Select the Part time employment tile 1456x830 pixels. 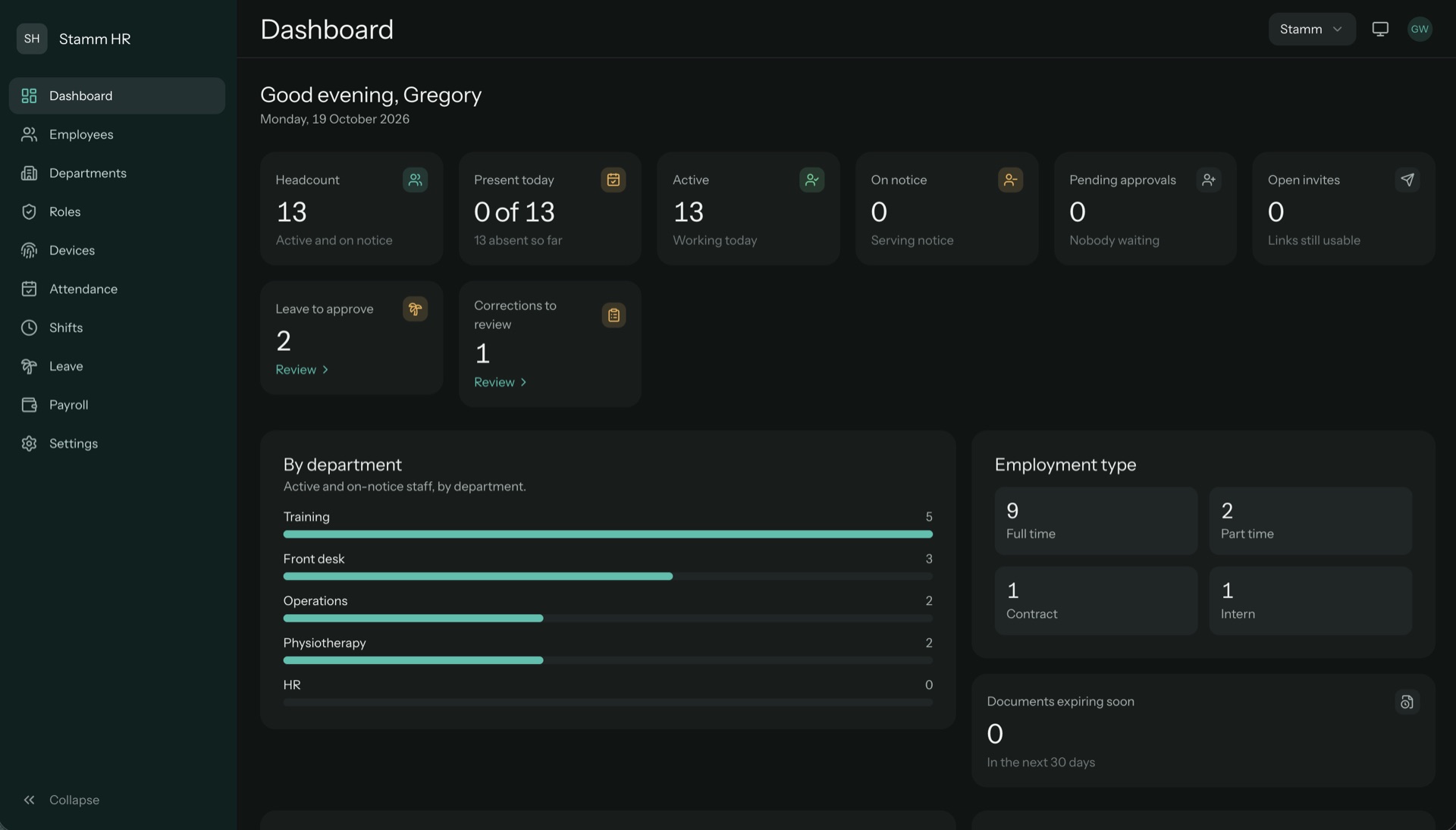coord(1310,521)
